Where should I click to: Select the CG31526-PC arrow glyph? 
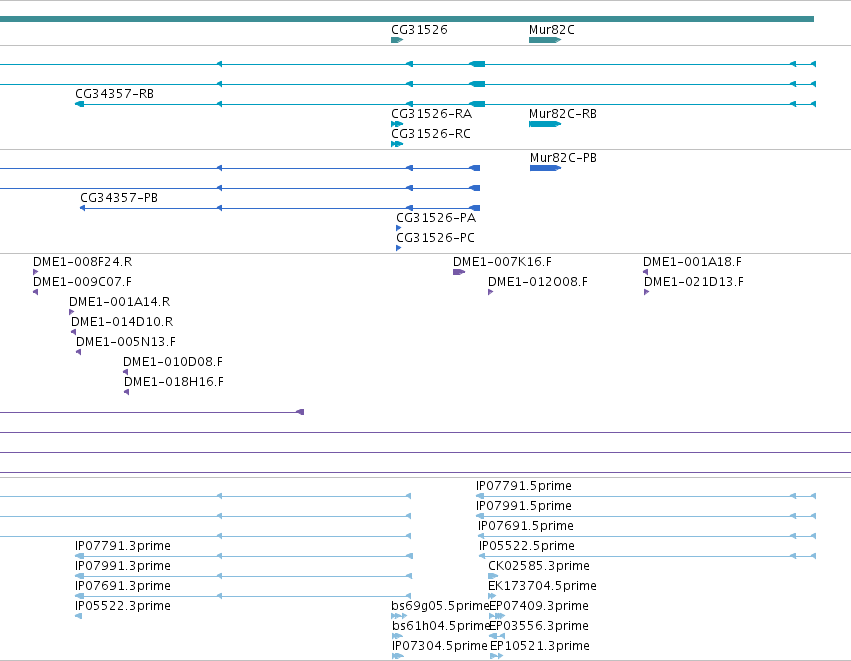[399, 249]
